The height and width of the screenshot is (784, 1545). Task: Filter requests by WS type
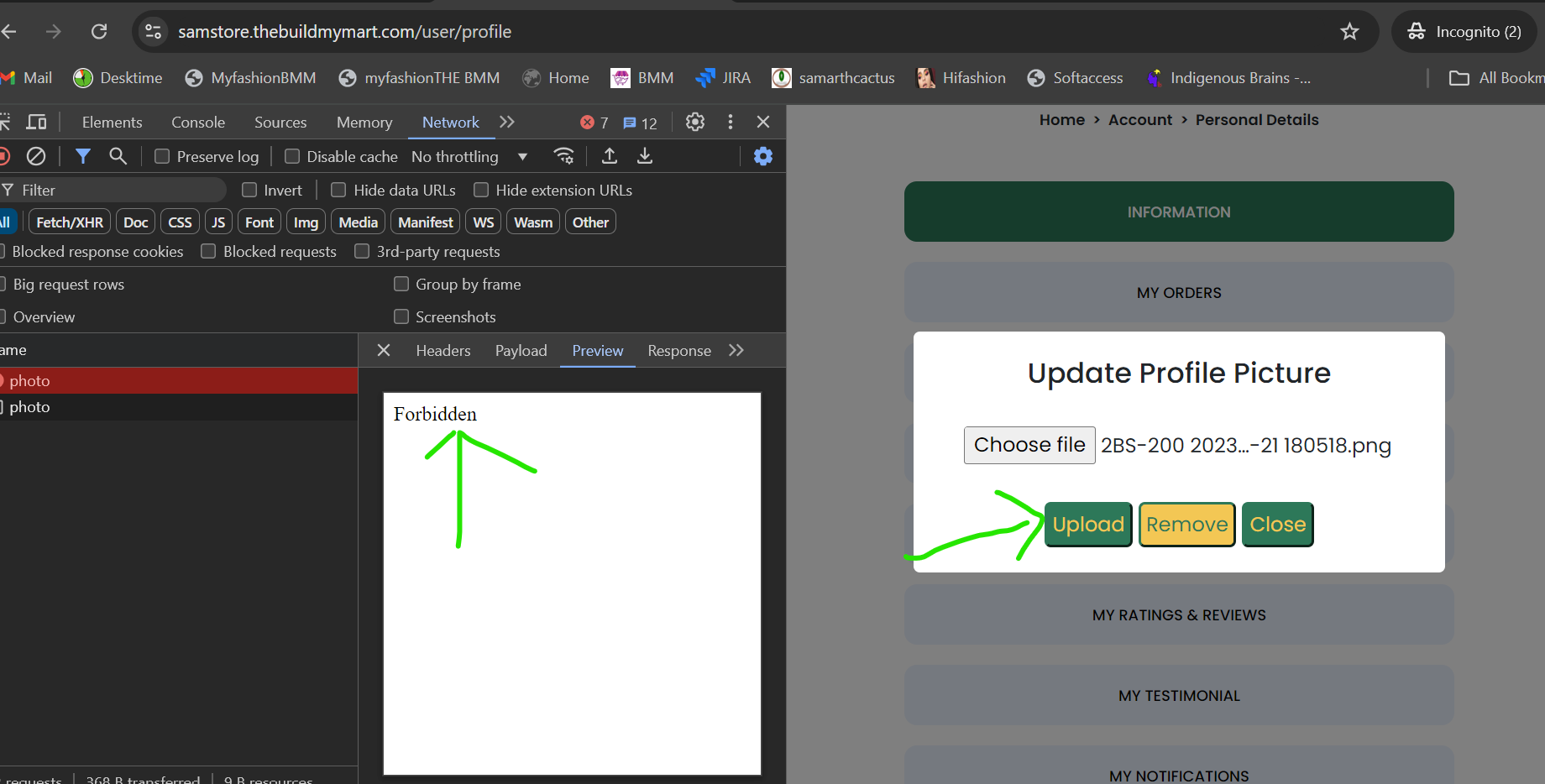coord(484,222)
